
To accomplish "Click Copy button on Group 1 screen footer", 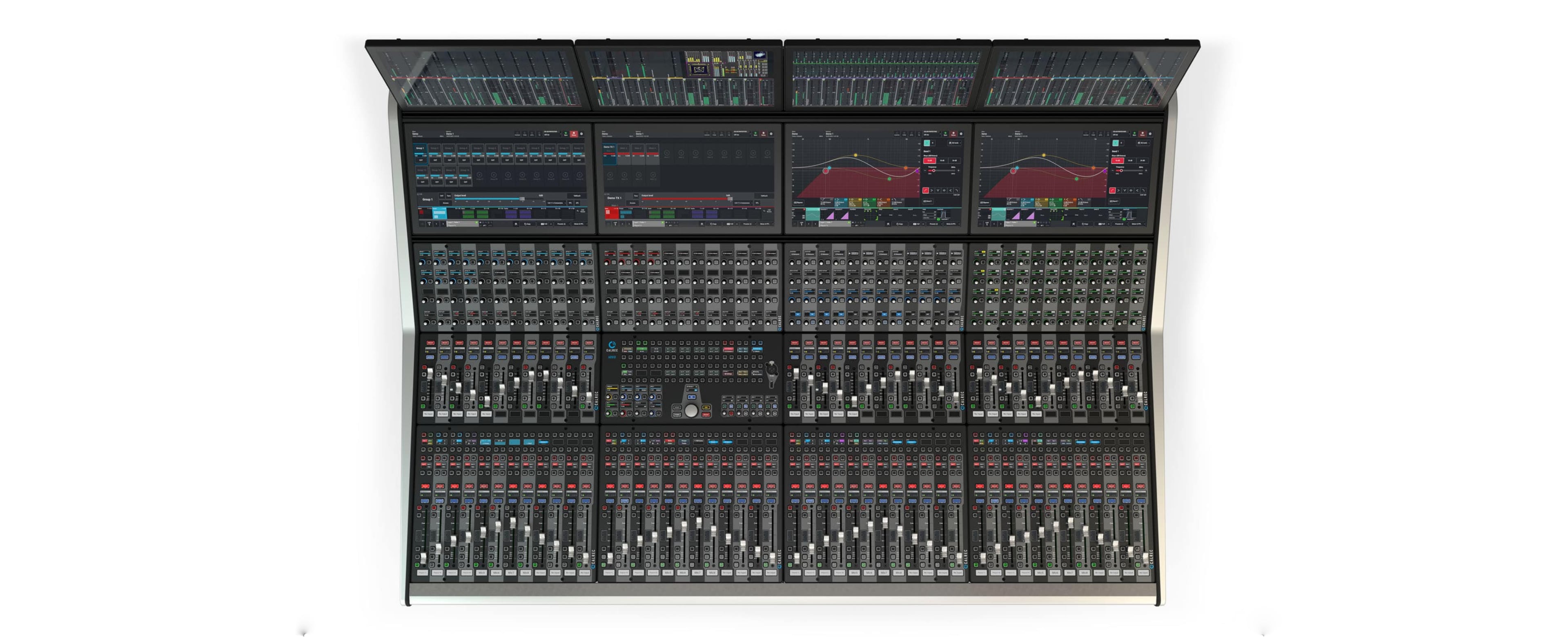I will click(x=528, y=224).
